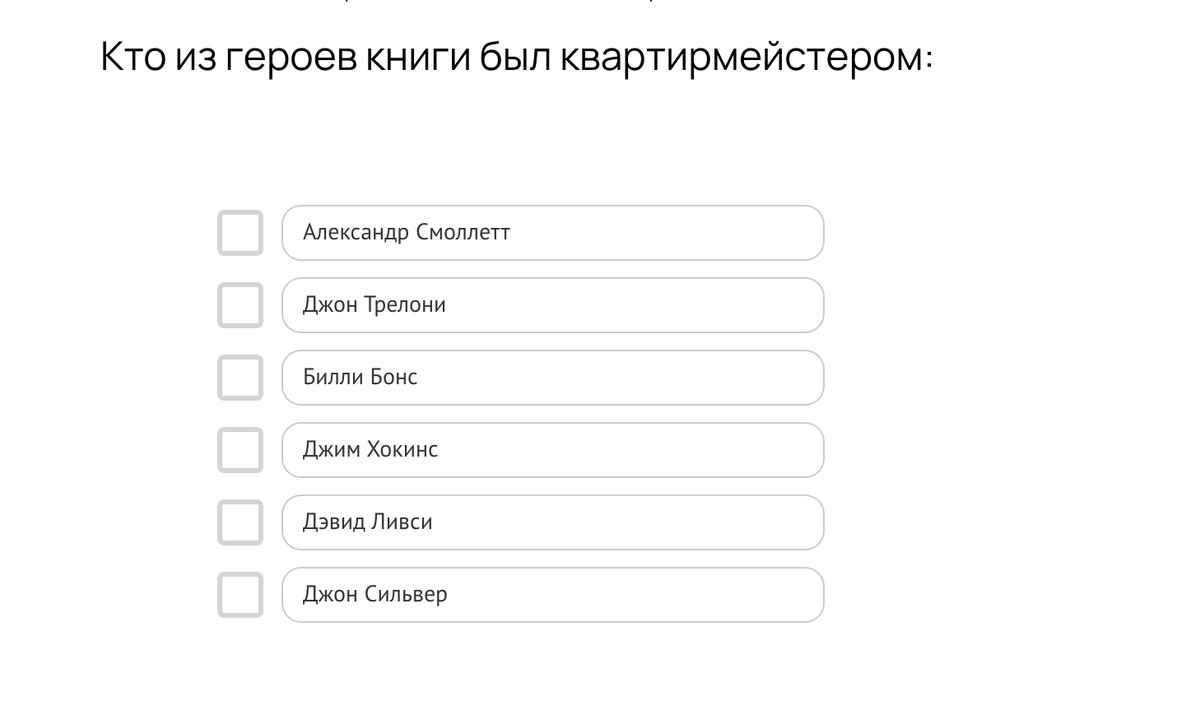The height and width of the screenshot is (701, 1200).
Task: Mark the checkbox for Джим Хокинс
Action: tap(240, 450)
